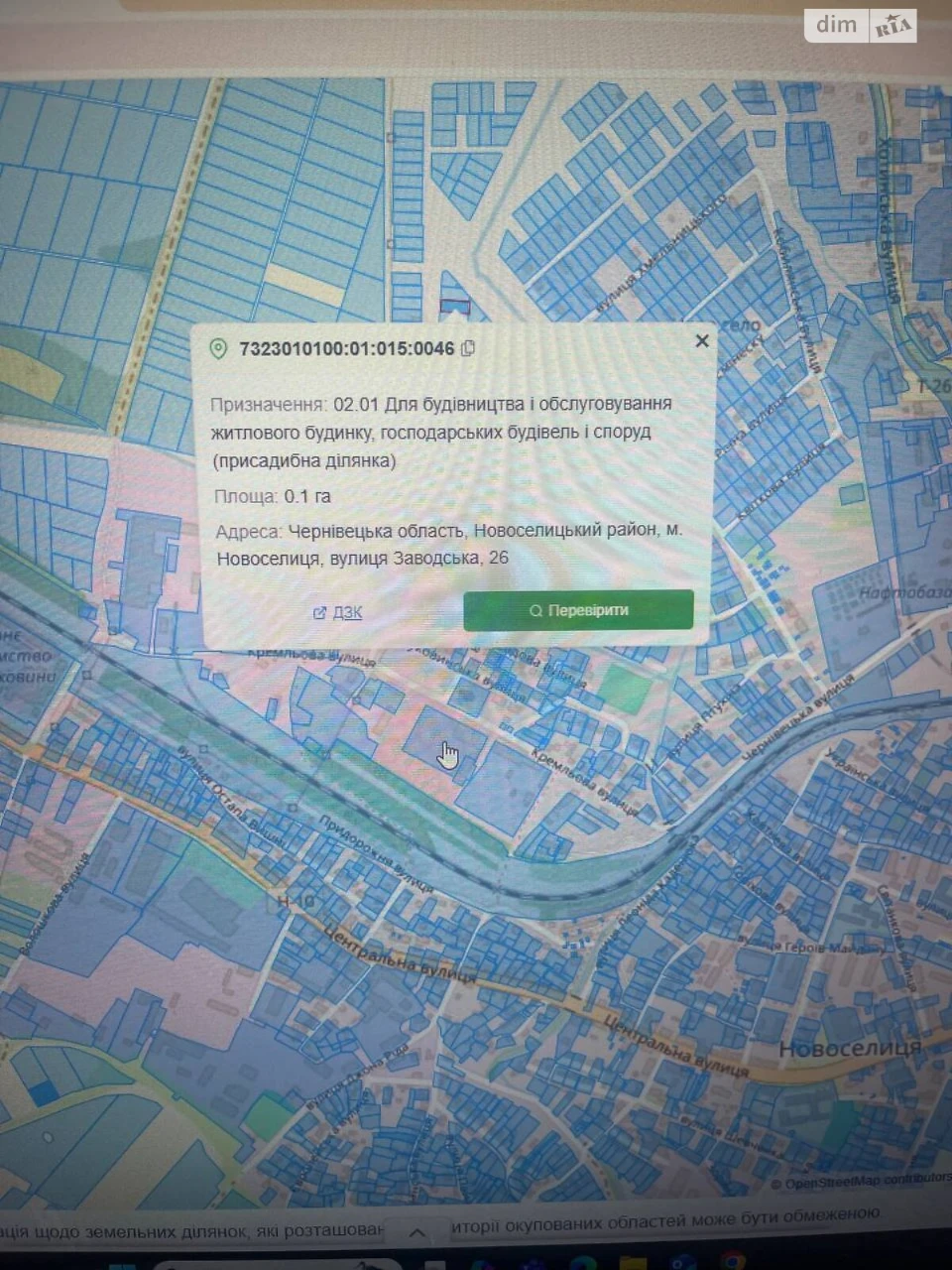Click the location pin icon in popup
The width and height of the screenshot is (952, 1270).
218,348
